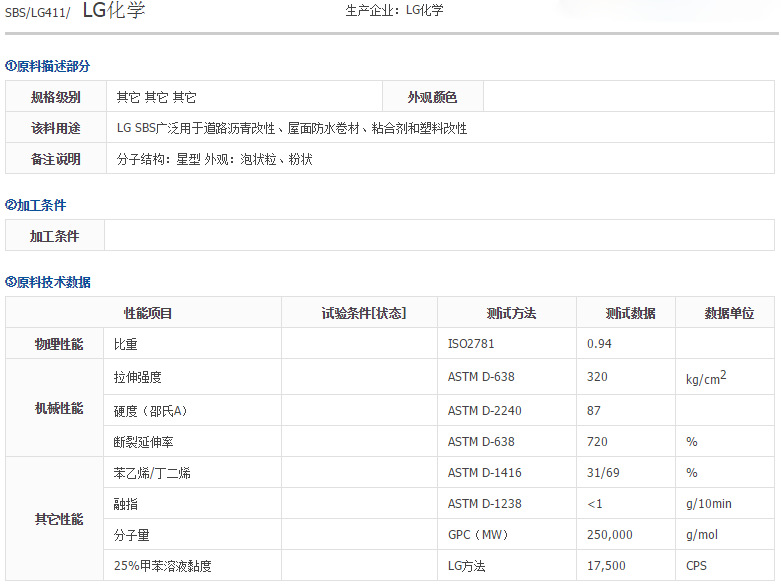The width and height of the screenshot is (781, 585).
Task: Select the g/10min unit cell
Action: [x=708, y=504]
